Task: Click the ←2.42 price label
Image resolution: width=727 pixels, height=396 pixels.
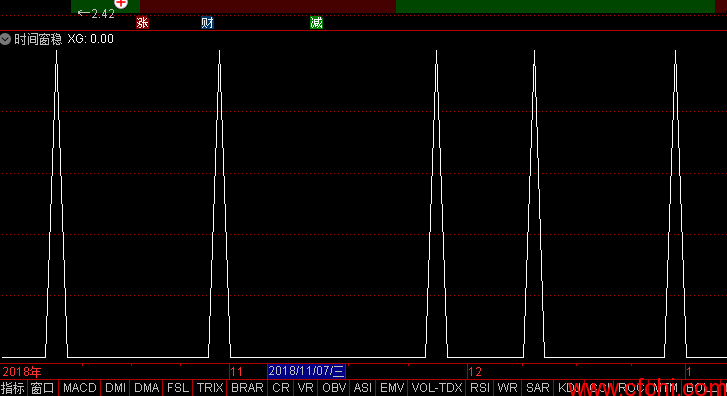Action: [x=96, y=13]
